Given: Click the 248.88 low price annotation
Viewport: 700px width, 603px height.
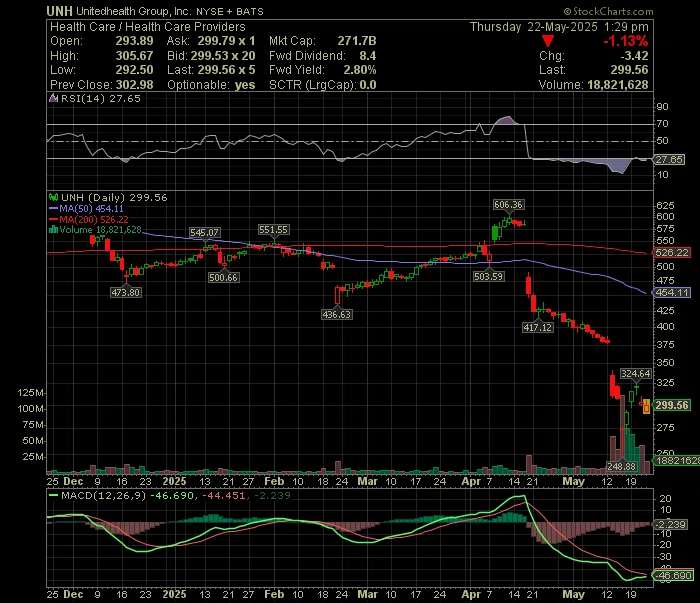Looking at the screenshot, I should coord(621,466).
